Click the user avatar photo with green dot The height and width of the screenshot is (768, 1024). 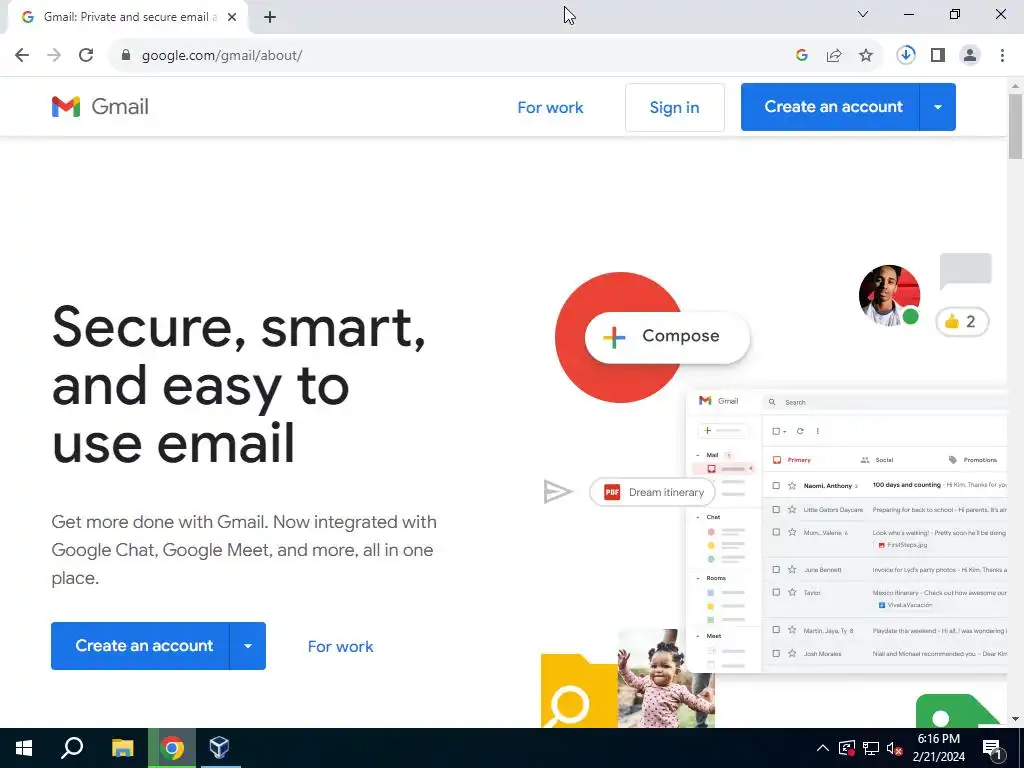[889, 295]
